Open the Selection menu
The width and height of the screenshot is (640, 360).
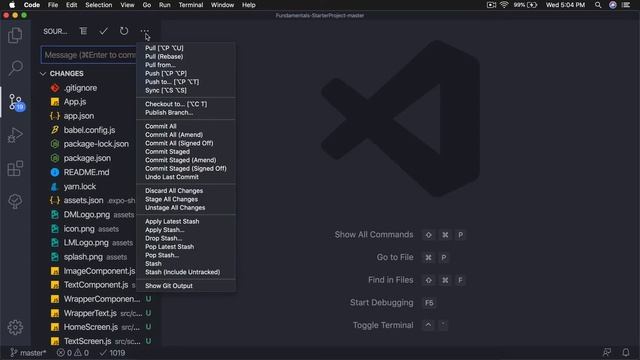click(x=99, y=5)
